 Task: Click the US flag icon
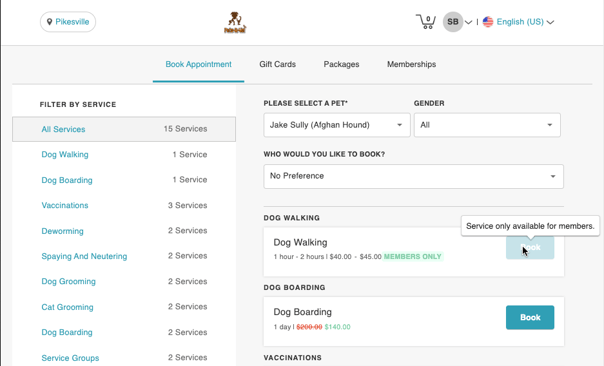[x=488, y=22]
